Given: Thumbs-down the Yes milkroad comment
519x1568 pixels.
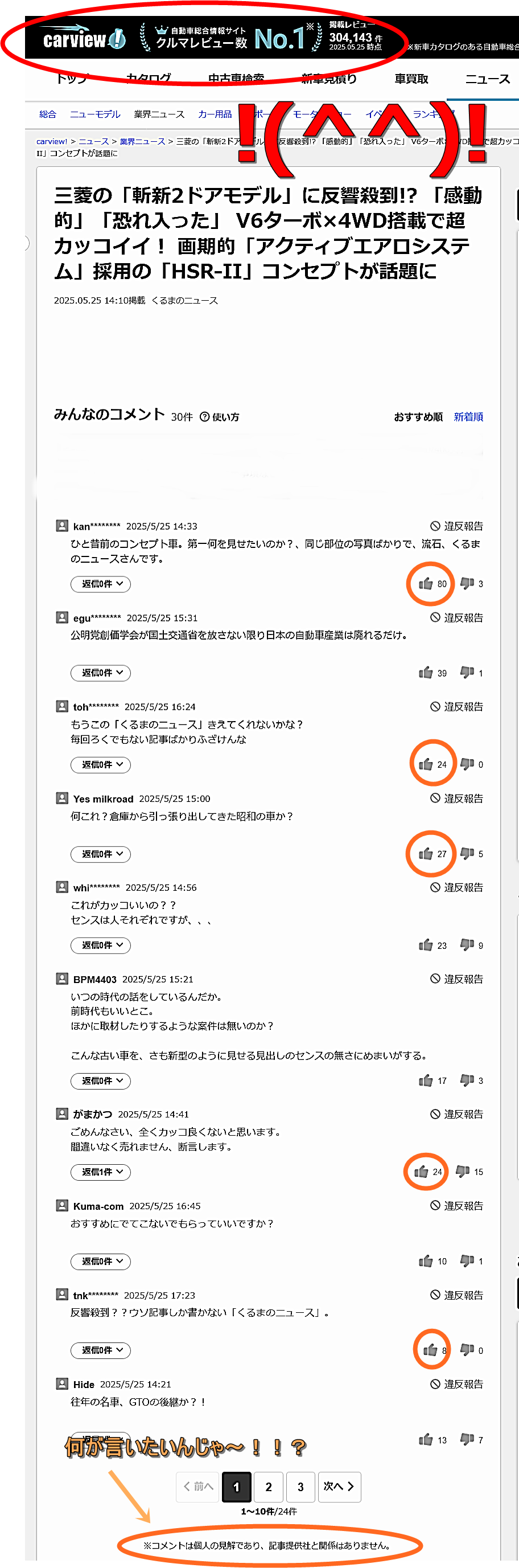Looking at the screenshot, I should tap(467, 853).
